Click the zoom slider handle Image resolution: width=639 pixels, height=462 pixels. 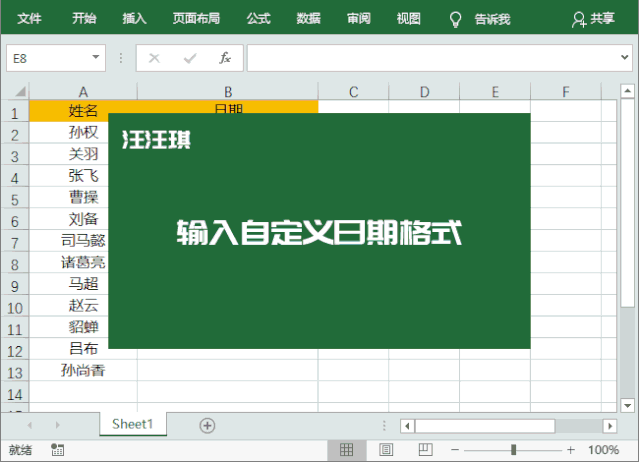pyautogui.click(x=513, y=450)
